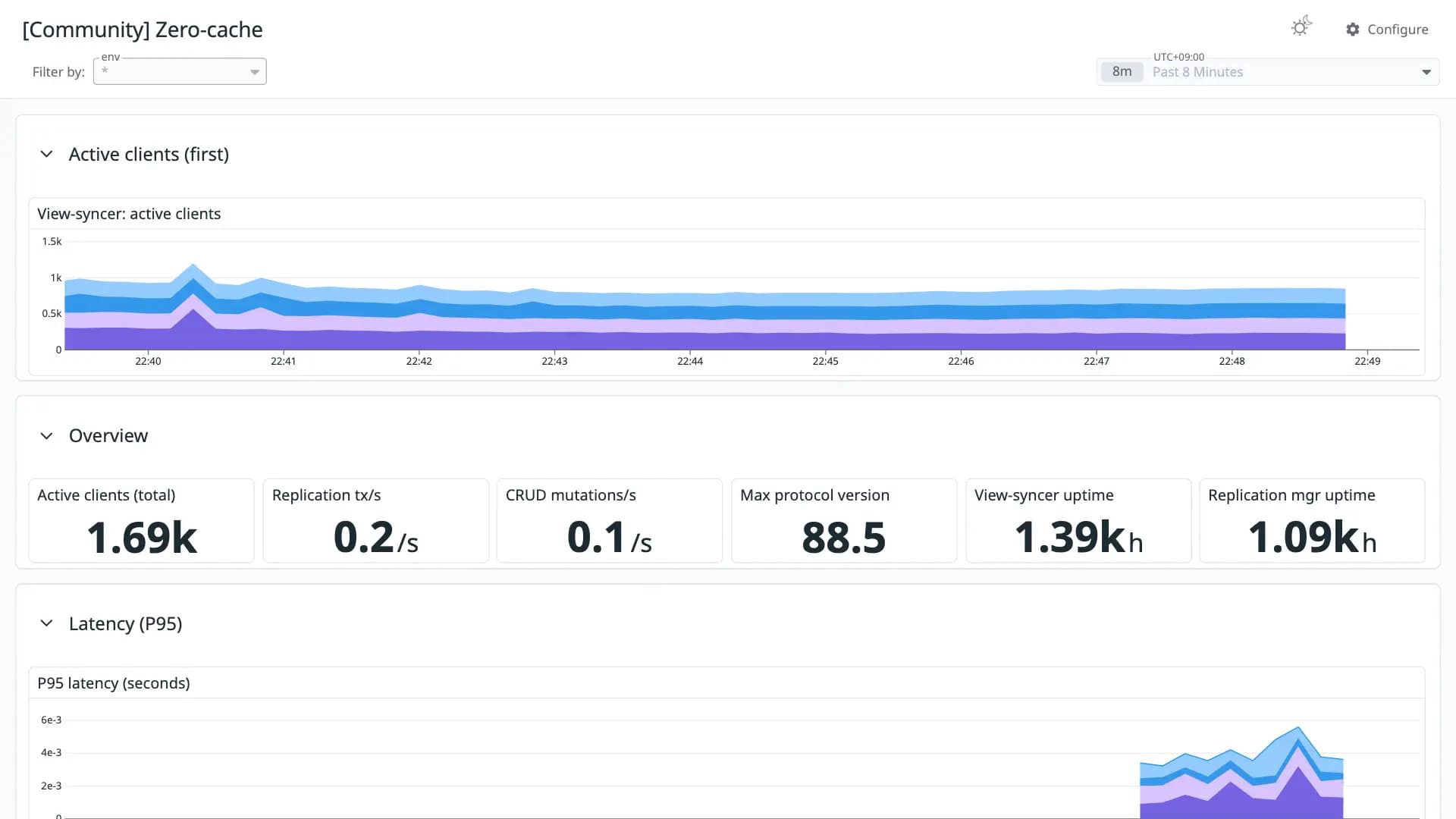The width and height of the screenshot is (1456, 819).
Task: Collapse the Overview section
Action: coord(46,436)
